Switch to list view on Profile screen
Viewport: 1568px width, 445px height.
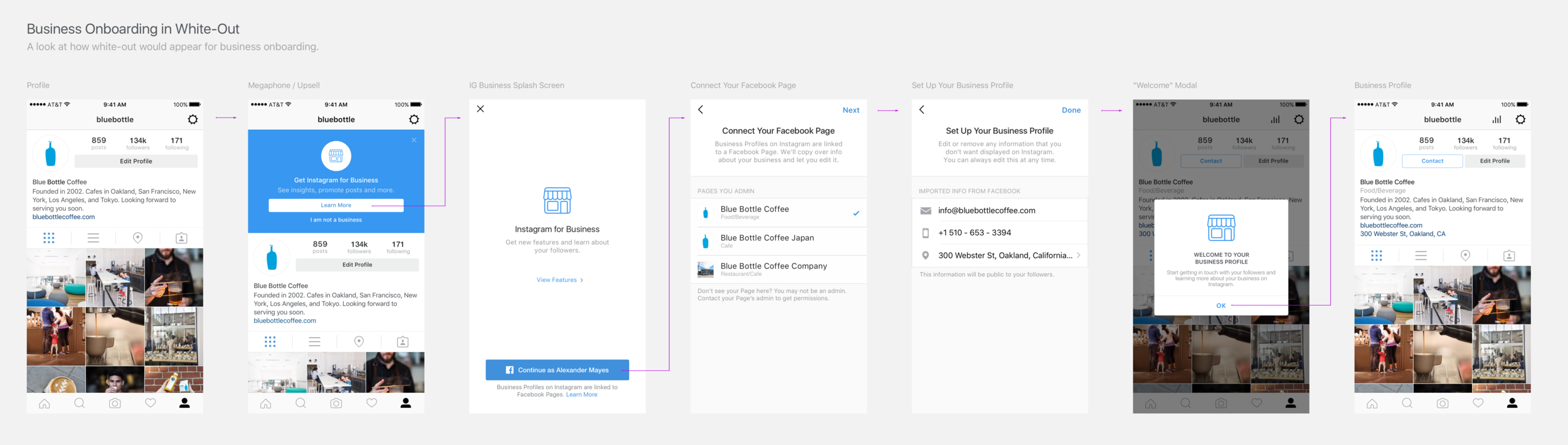coord(93,238)
